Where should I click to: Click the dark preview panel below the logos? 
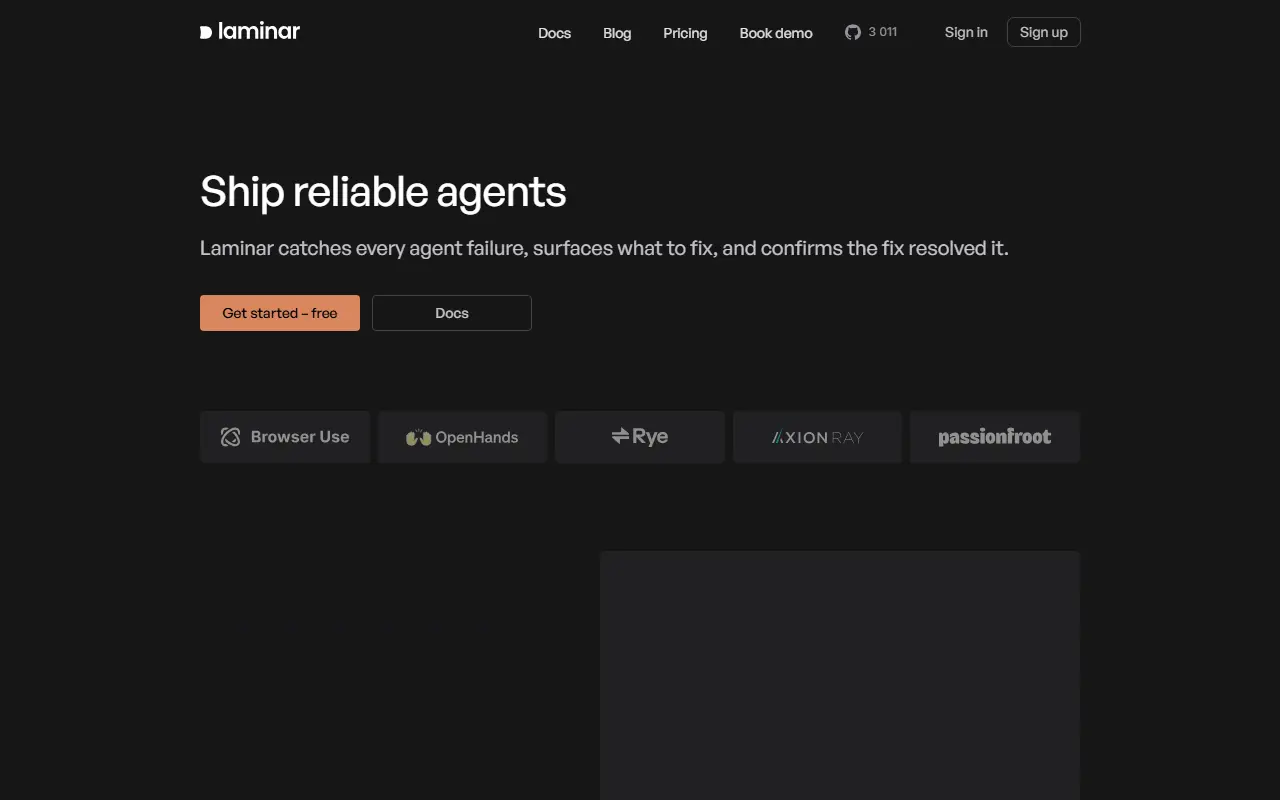pos(840,675)
